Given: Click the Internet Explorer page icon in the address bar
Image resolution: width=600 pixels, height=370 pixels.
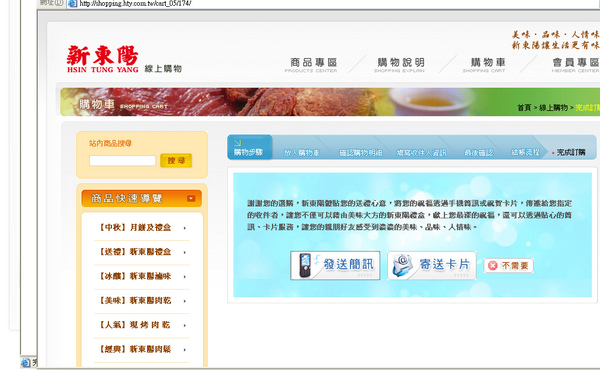Looking at the screenshot, I should [x=72, y=3].
